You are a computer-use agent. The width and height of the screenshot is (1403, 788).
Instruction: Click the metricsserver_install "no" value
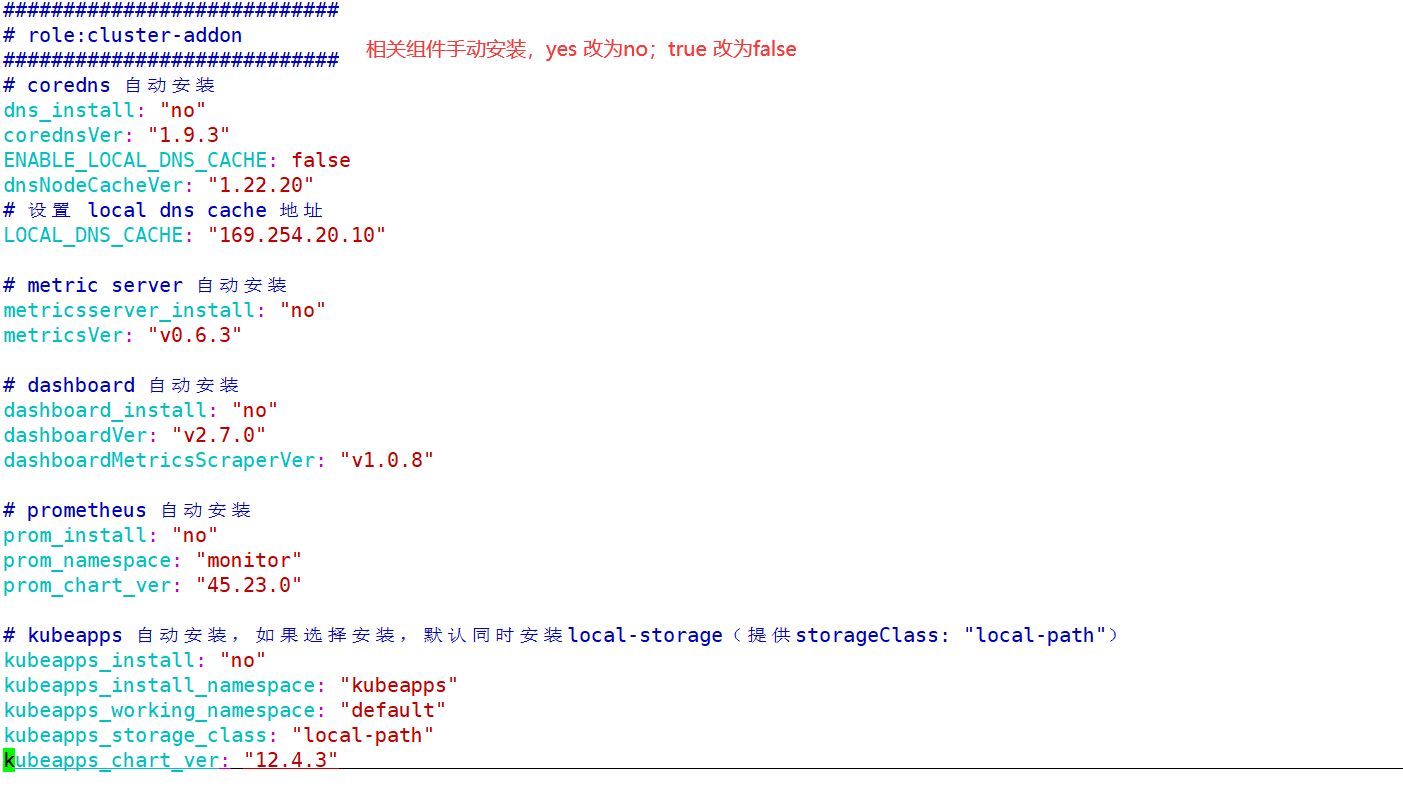(303, 310)
